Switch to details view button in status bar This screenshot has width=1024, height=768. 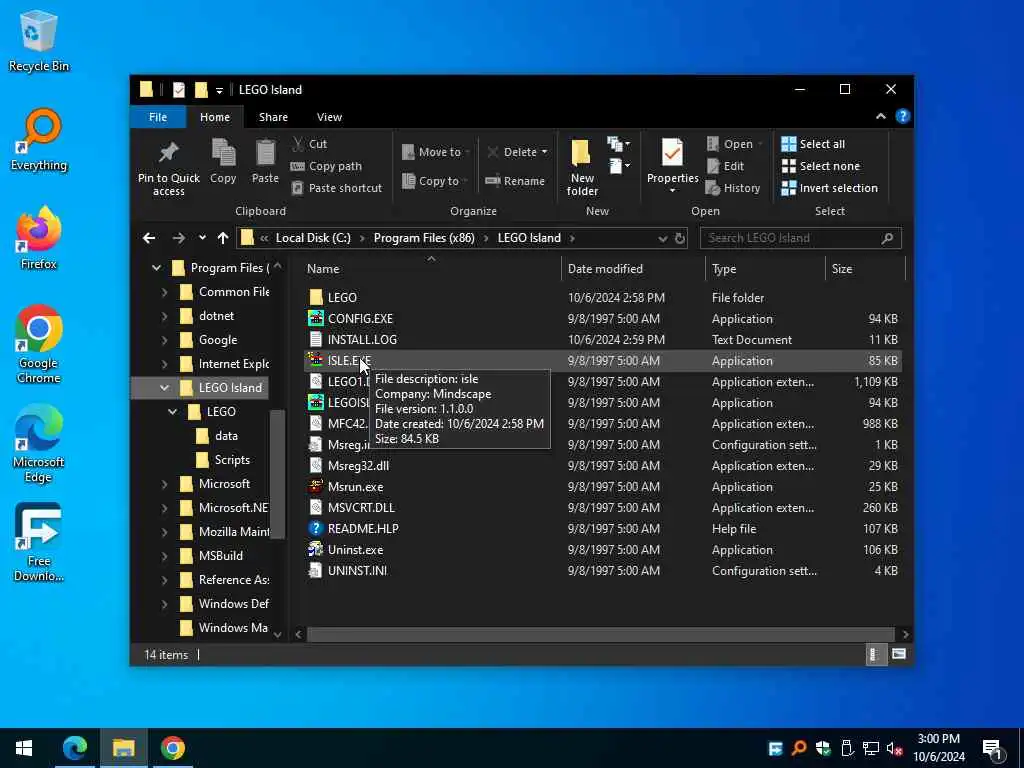coord(874,654)
